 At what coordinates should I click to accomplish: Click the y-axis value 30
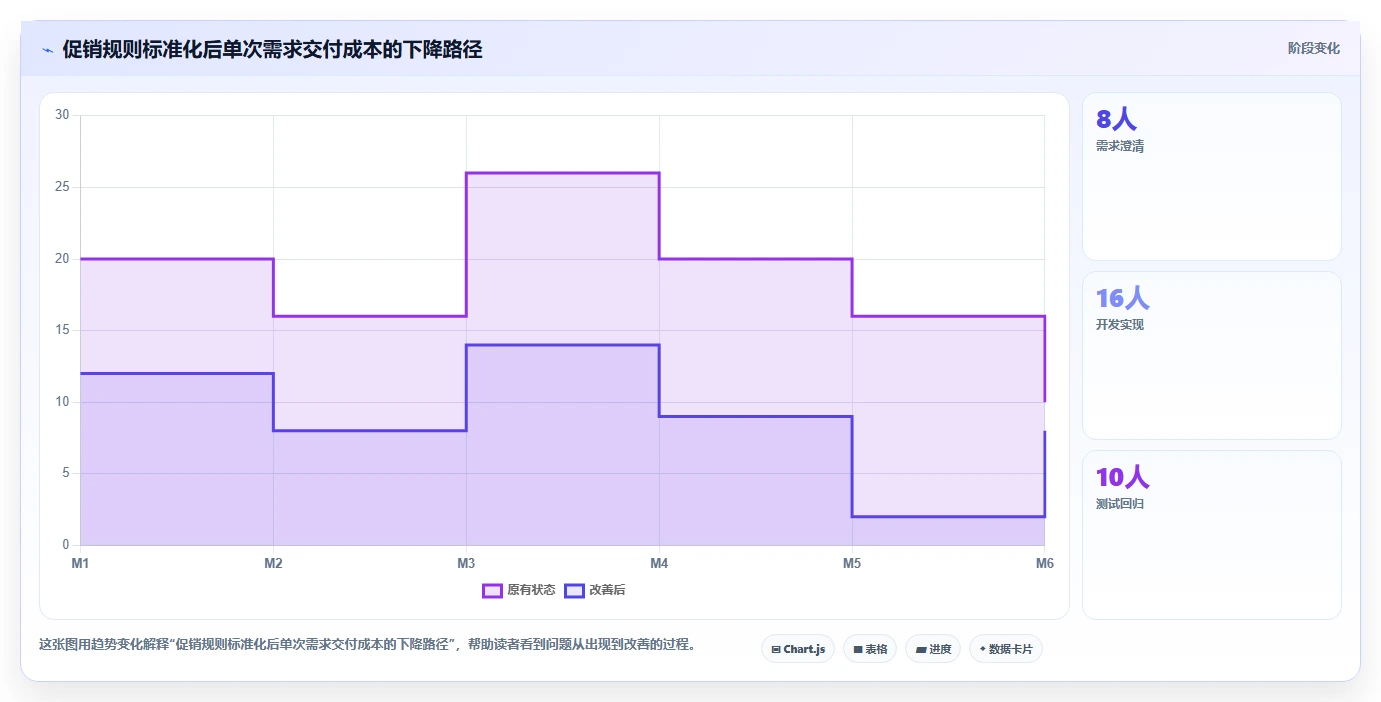tap(62, 115)
